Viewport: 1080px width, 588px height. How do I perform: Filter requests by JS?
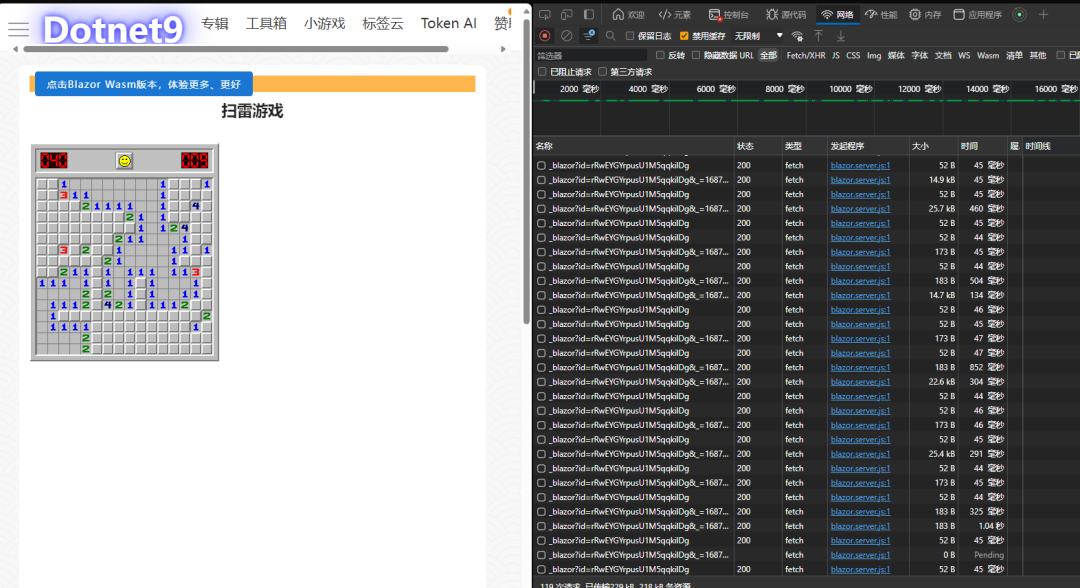click(x=835, y=56)
